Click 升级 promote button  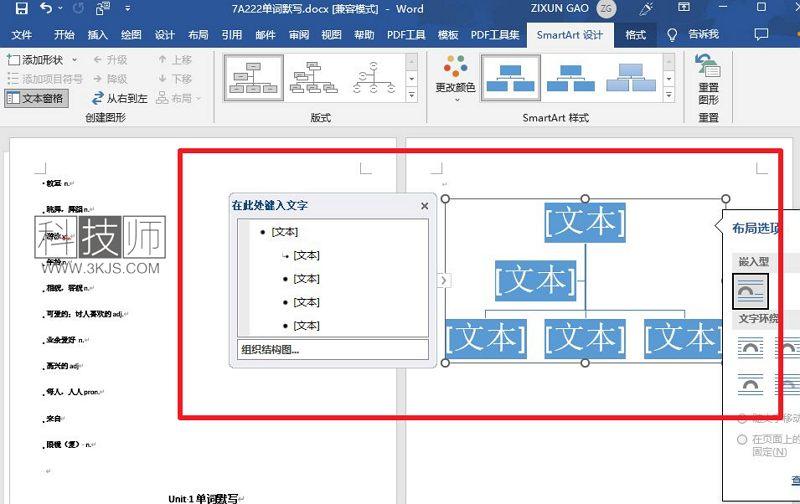pyautogui.click(x=110, y=60)
